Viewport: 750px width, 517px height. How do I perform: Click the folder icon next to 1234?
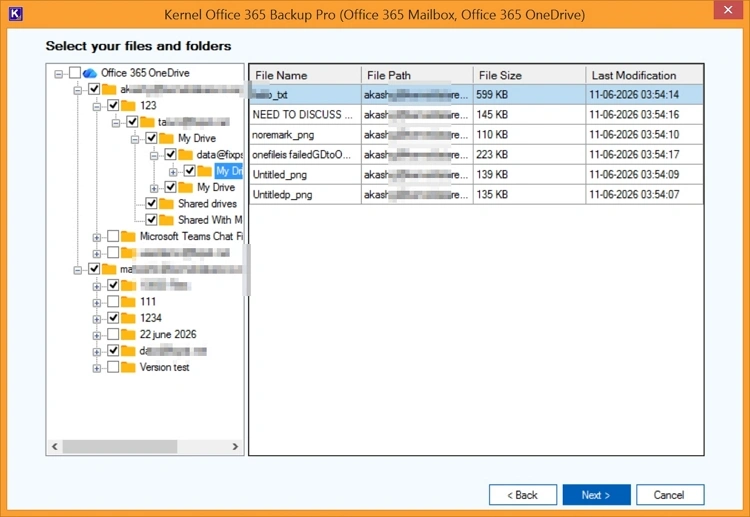point(128,318)
